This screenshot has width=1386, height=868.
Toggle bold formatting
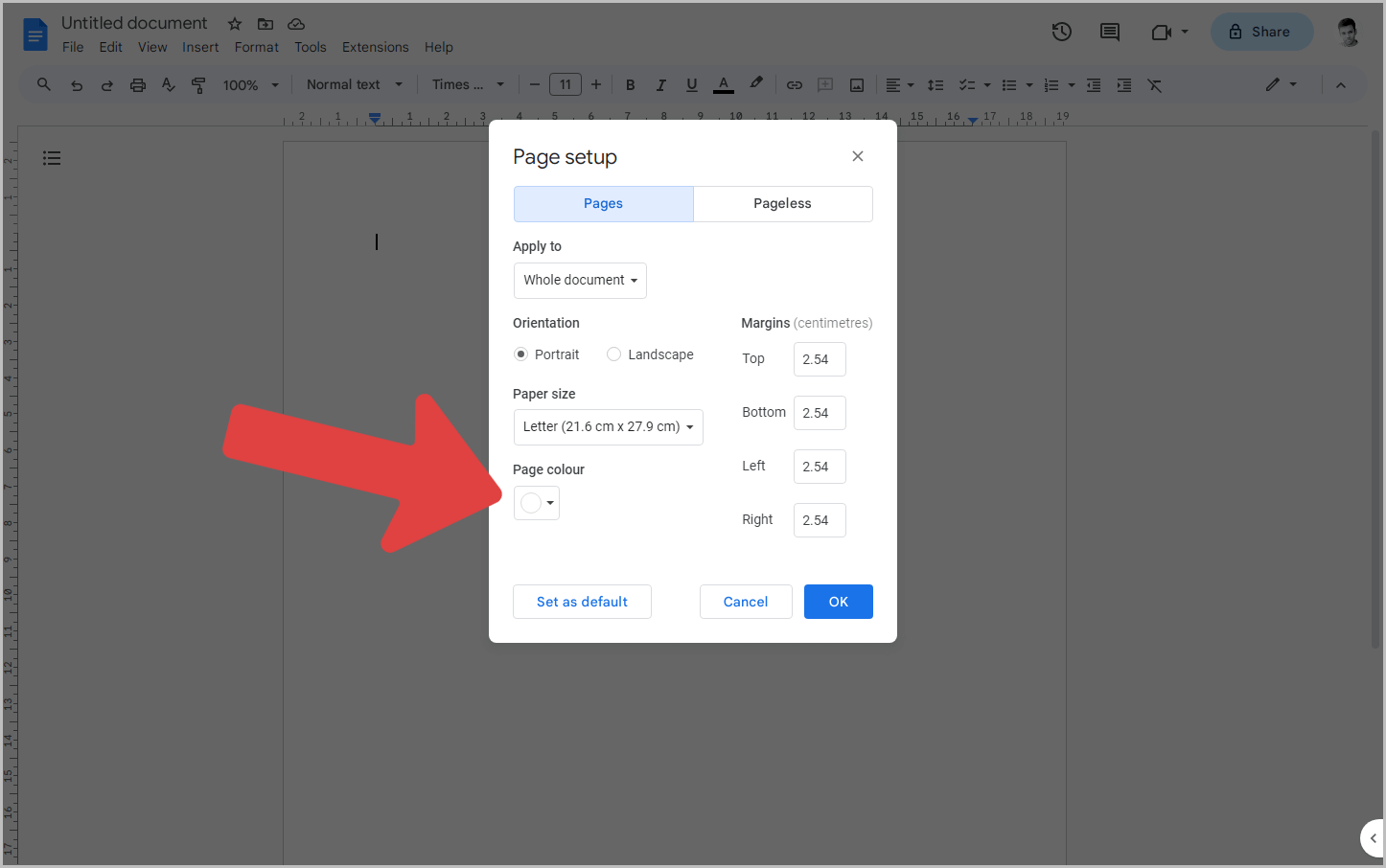(630, 84)
